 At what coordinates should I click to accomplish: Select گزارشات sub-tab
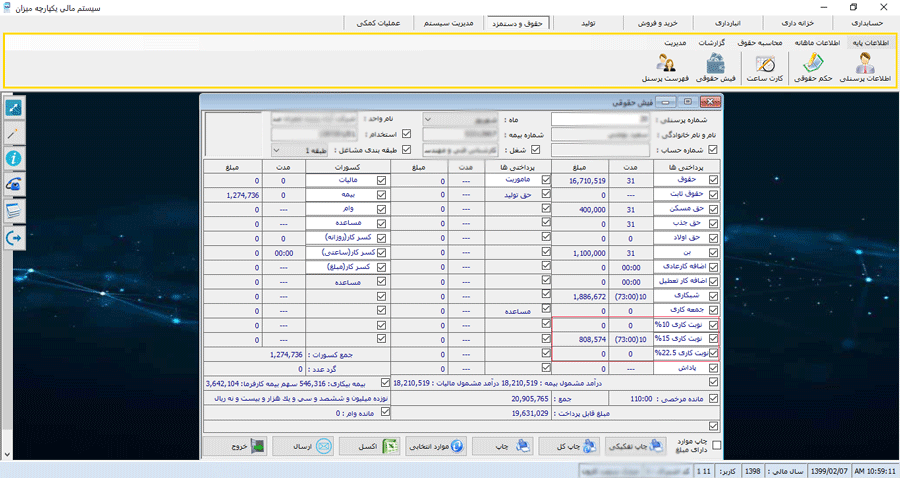tap(712, 43)
